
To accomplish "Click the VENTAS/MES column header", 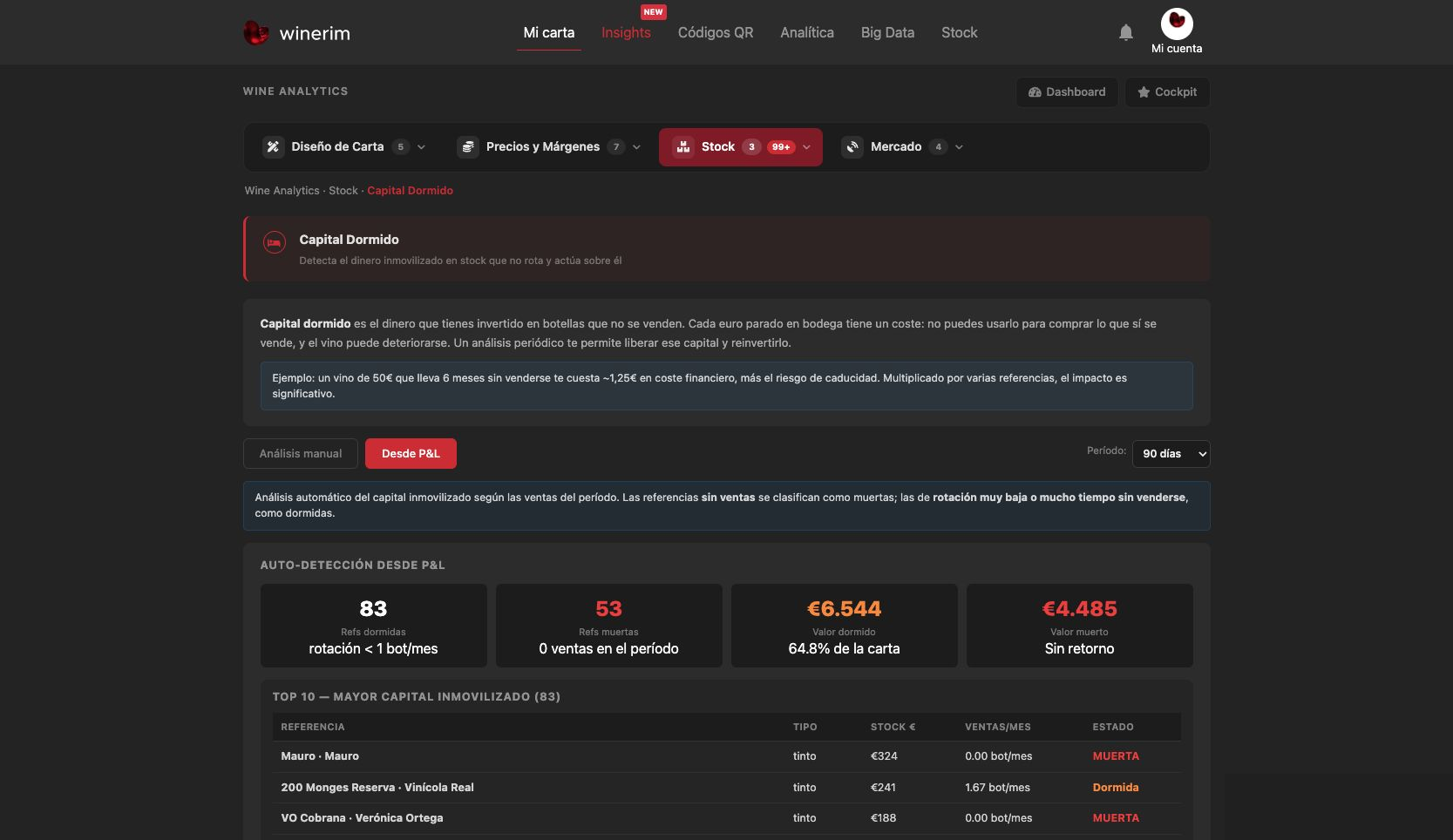I will [x=998, y=727].
